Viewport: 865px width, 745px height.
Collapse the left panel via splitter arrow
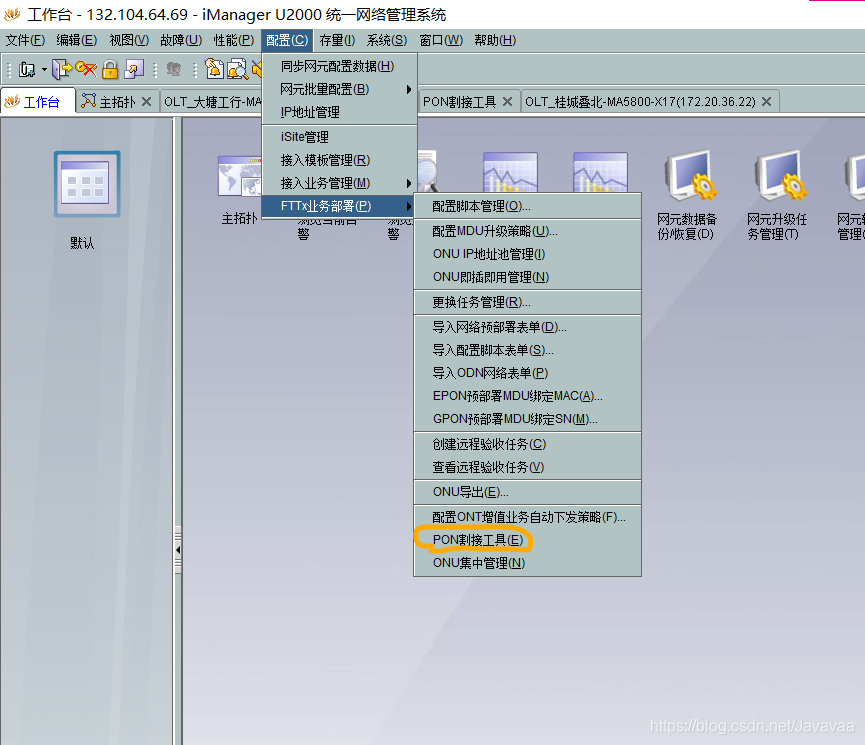pos(178,550)
